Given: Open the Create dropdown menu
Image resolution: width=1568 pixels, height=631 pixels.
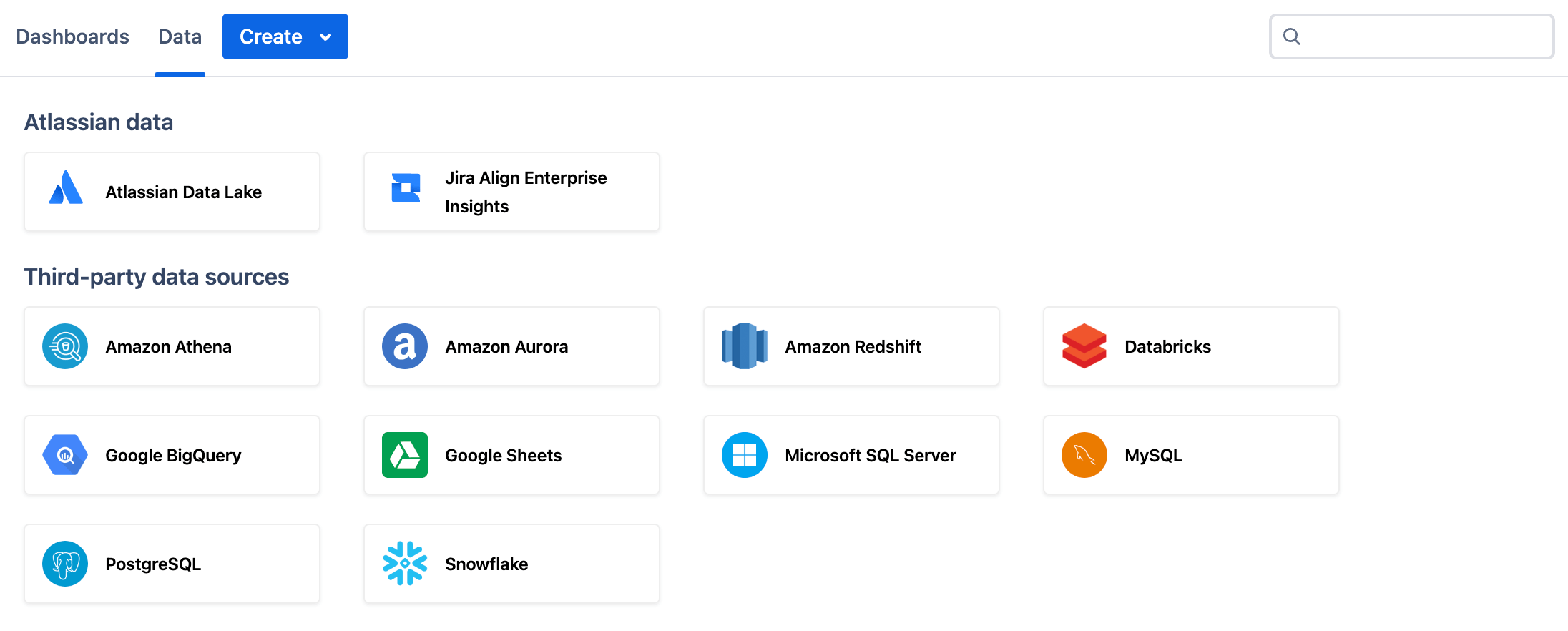Looking at the screenshot, I should click(285, 36).
